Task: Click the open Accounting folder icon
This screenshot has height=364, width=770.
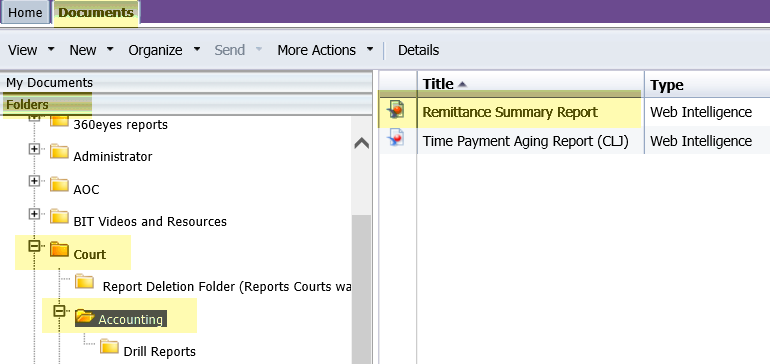Action: click(85, 317)
